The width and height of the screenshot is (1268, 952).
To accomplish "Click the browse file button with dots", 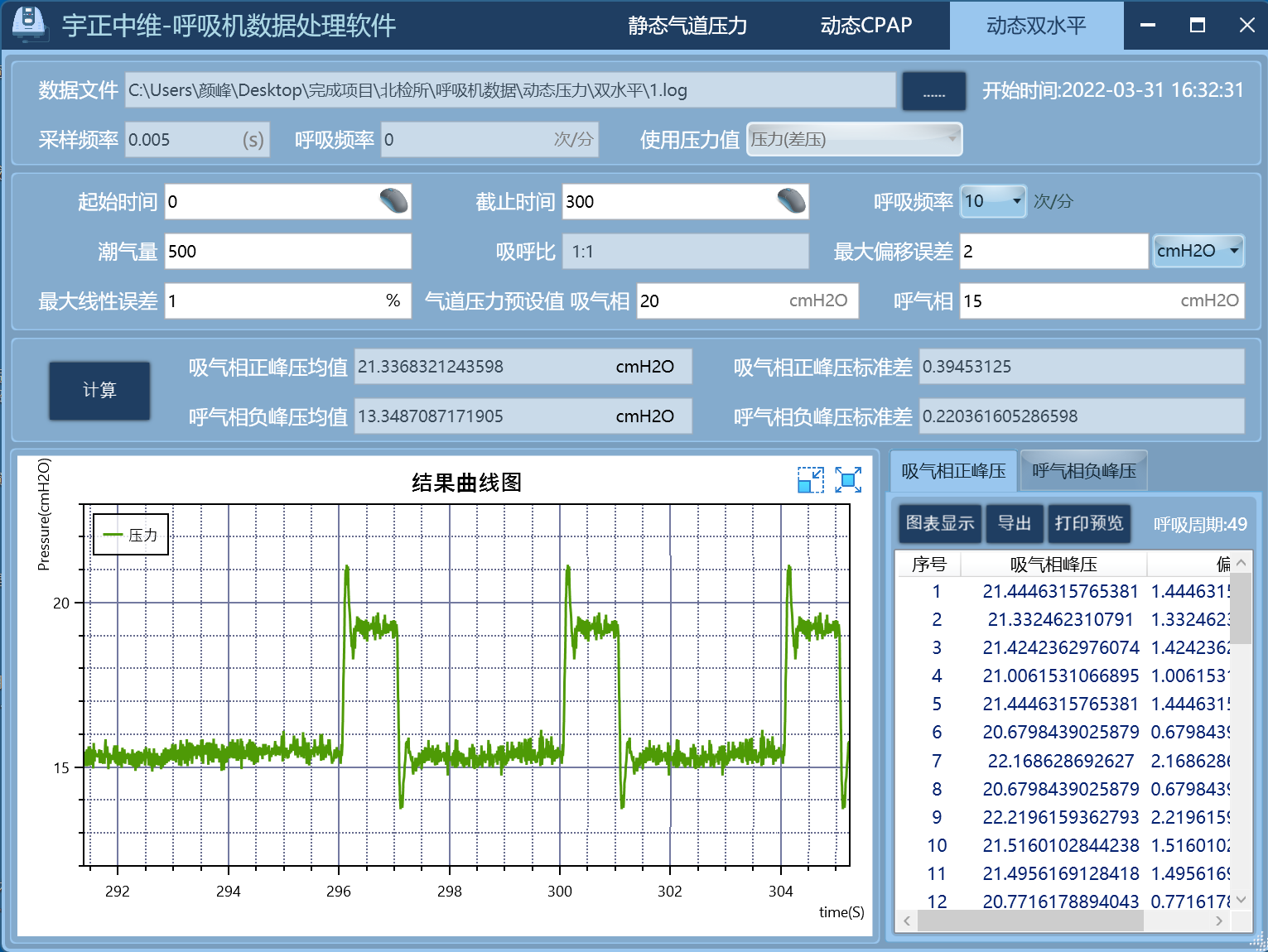I will [933, 91].
